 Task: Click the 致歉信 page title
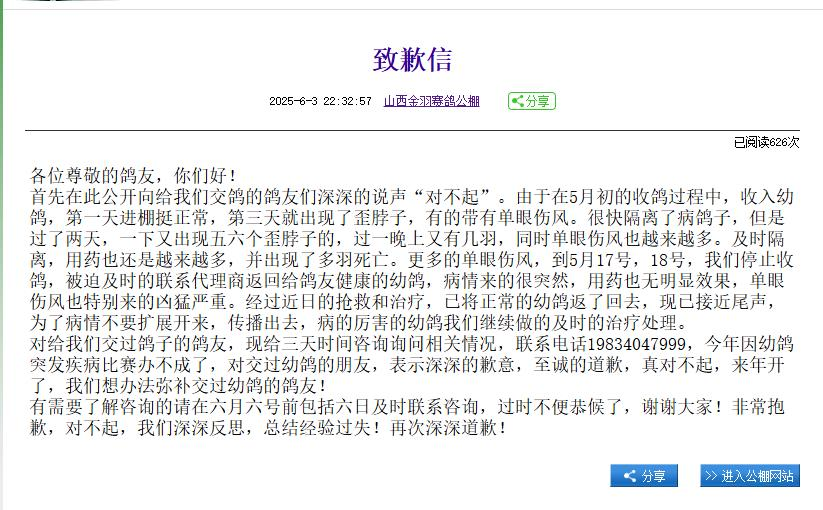pos(412,60)
